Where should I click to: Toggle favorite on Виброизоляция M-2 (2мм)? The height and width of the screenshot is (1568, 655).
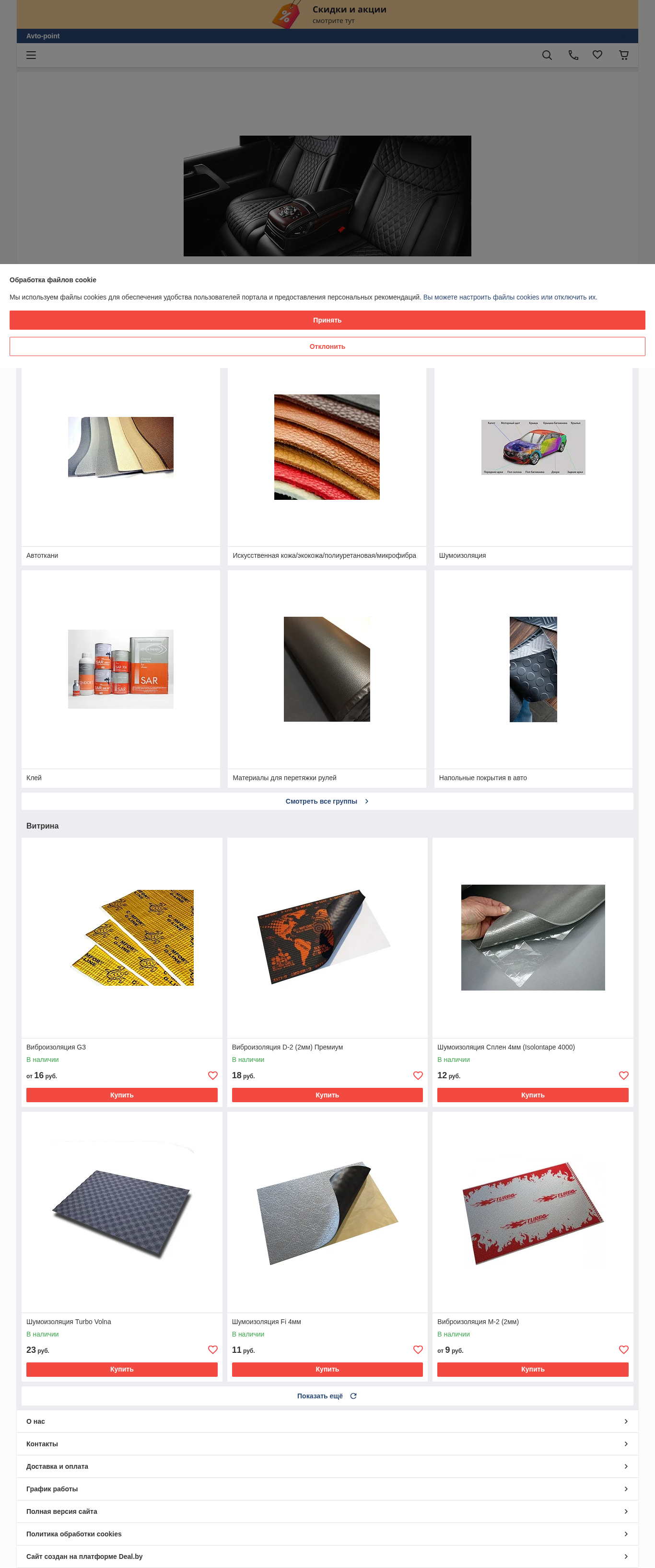coord(624,1349)
